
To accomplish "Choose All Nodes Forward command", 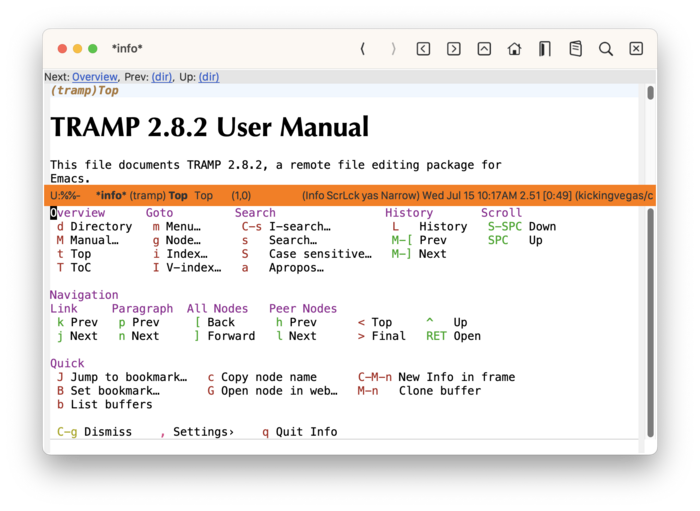I will point(225,336).
